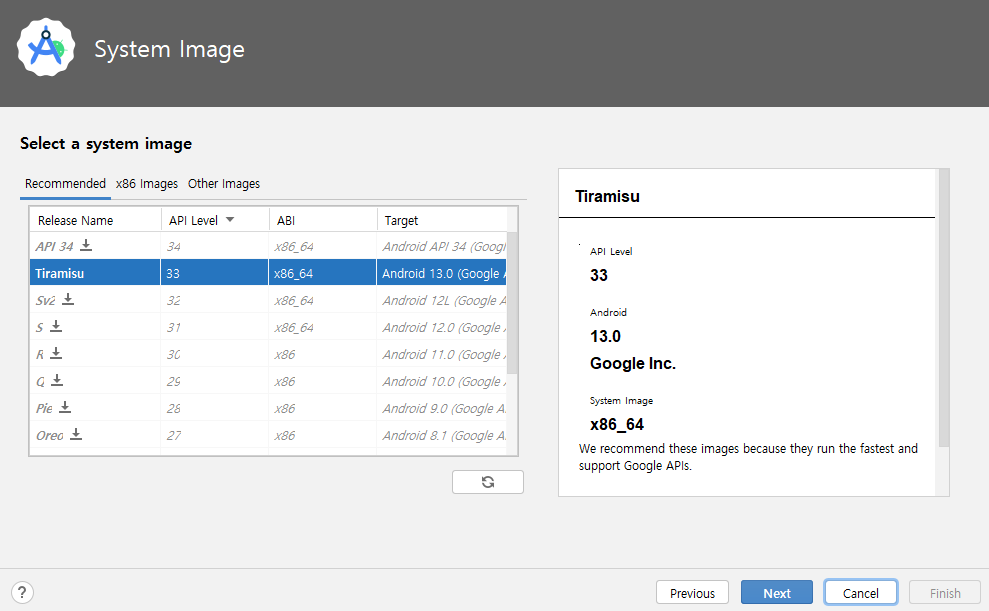The image size is (989, 611).
Task: Click x86_64 system image value in details
Action: 617,424
